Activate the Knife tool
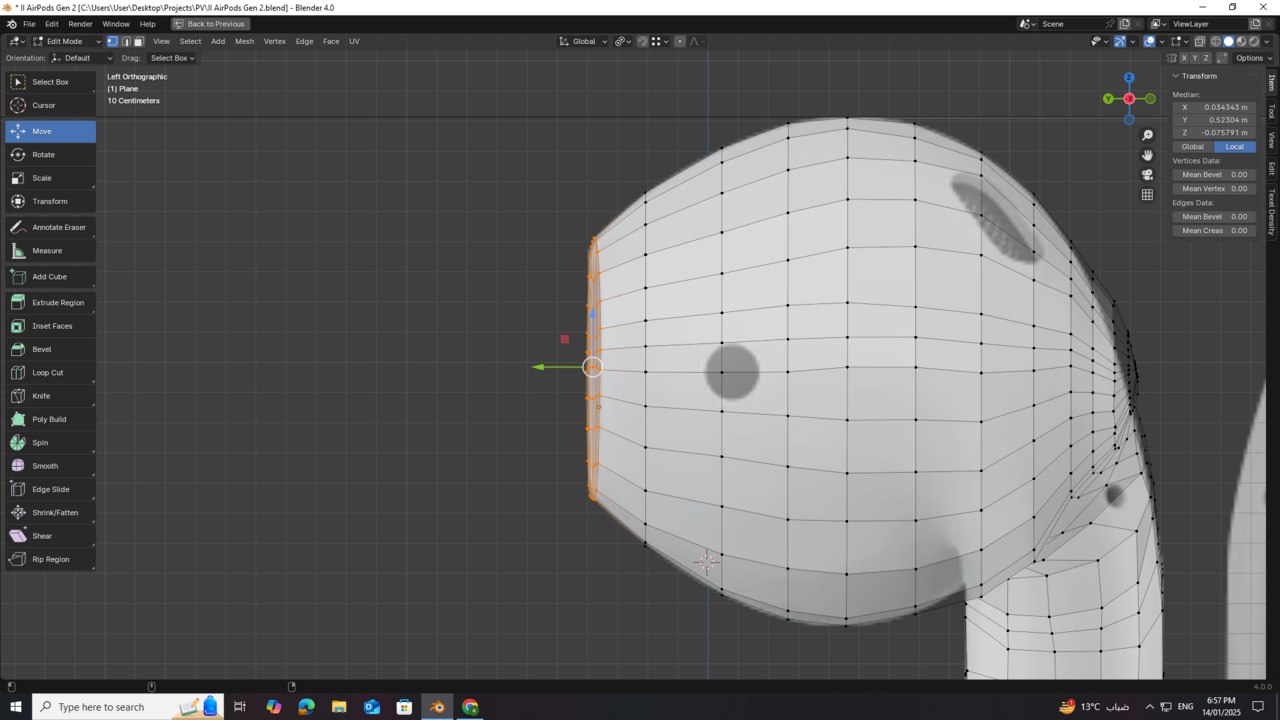1280x720 pixels. pyautogui.click(x=50, y=396)
